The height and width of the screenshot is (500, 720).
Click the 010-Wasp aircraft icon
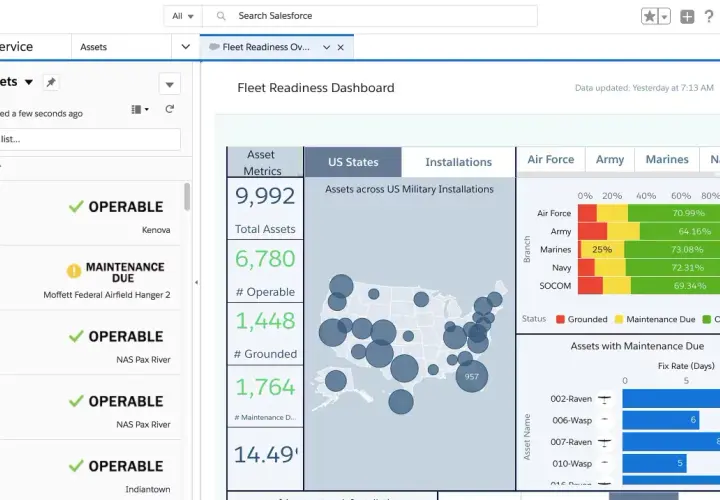coord(605,463)
